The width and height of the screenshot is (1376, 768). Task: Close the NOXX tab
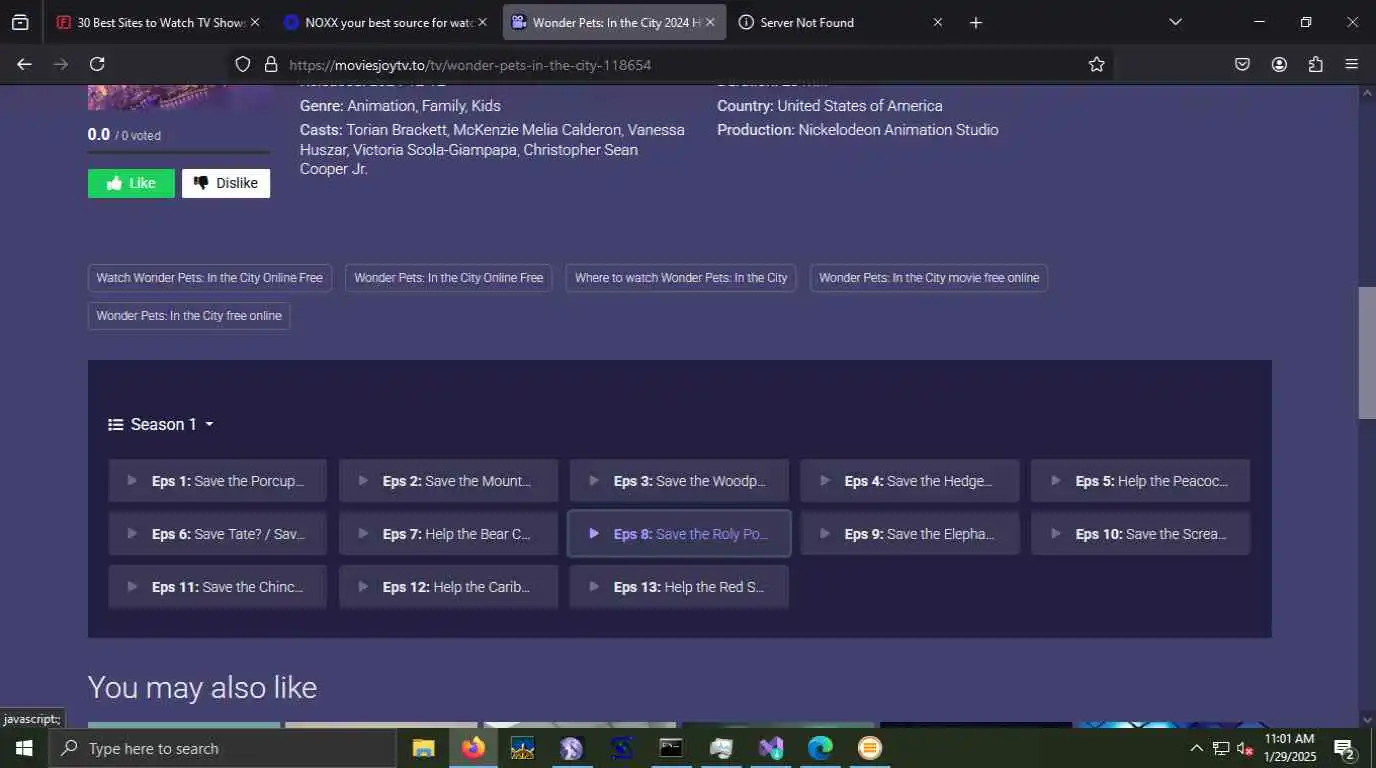coord(482,22)
